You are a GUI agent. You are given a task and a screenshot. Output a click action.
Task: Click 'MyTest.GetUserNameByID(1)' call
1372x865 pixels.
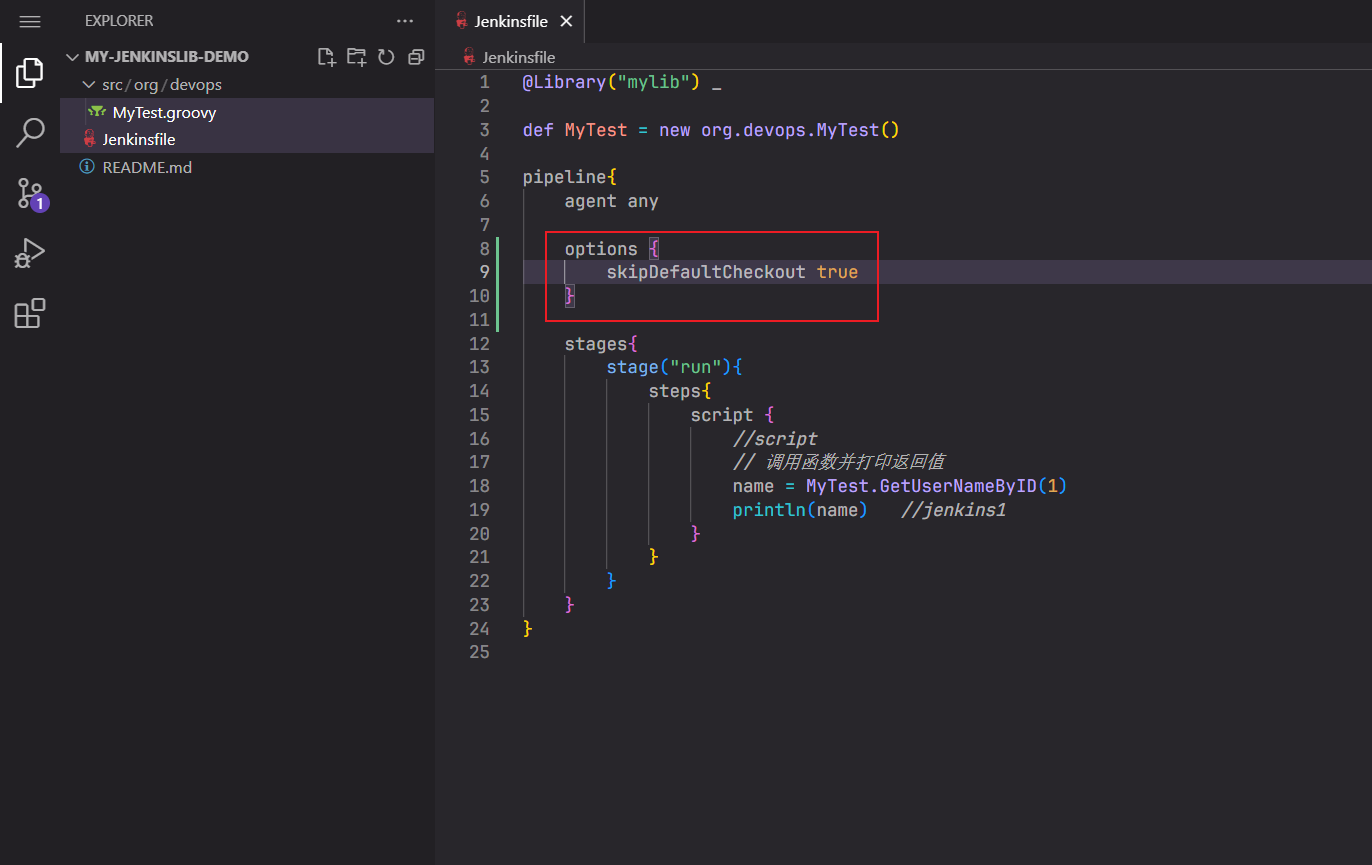click(937, 486)
